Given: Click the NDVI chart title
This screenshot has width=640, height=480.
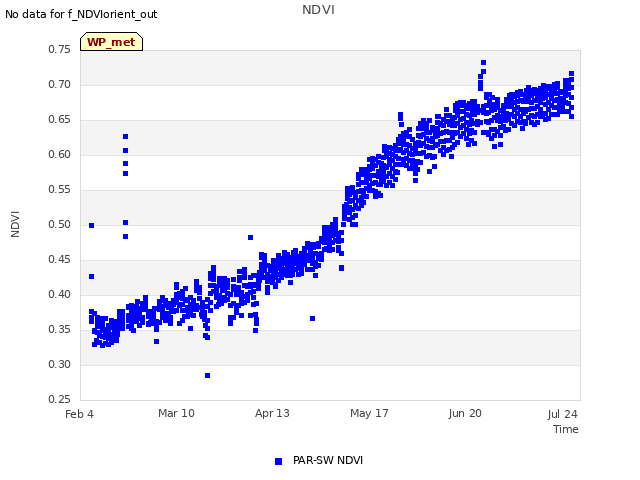Looking at the screenshot, I should [318, 10].
